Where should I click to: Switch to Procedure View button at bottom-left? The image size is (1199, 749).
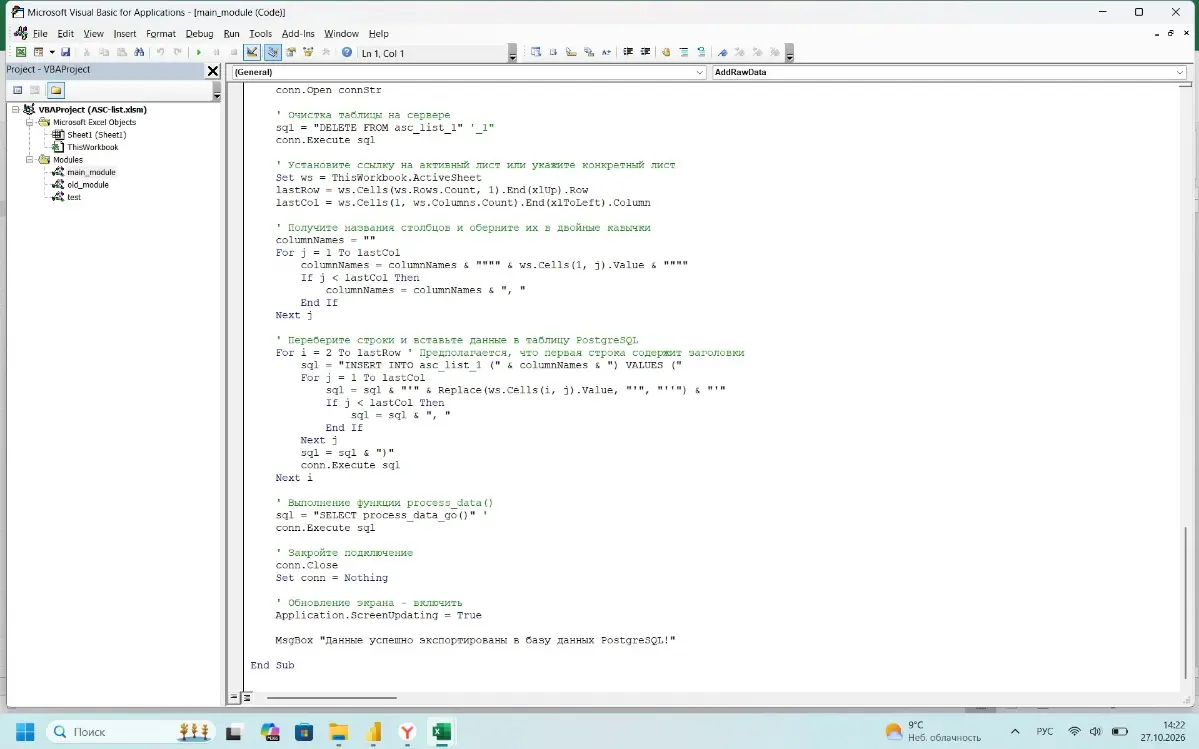pyautogui.click(x=235, y=697)
